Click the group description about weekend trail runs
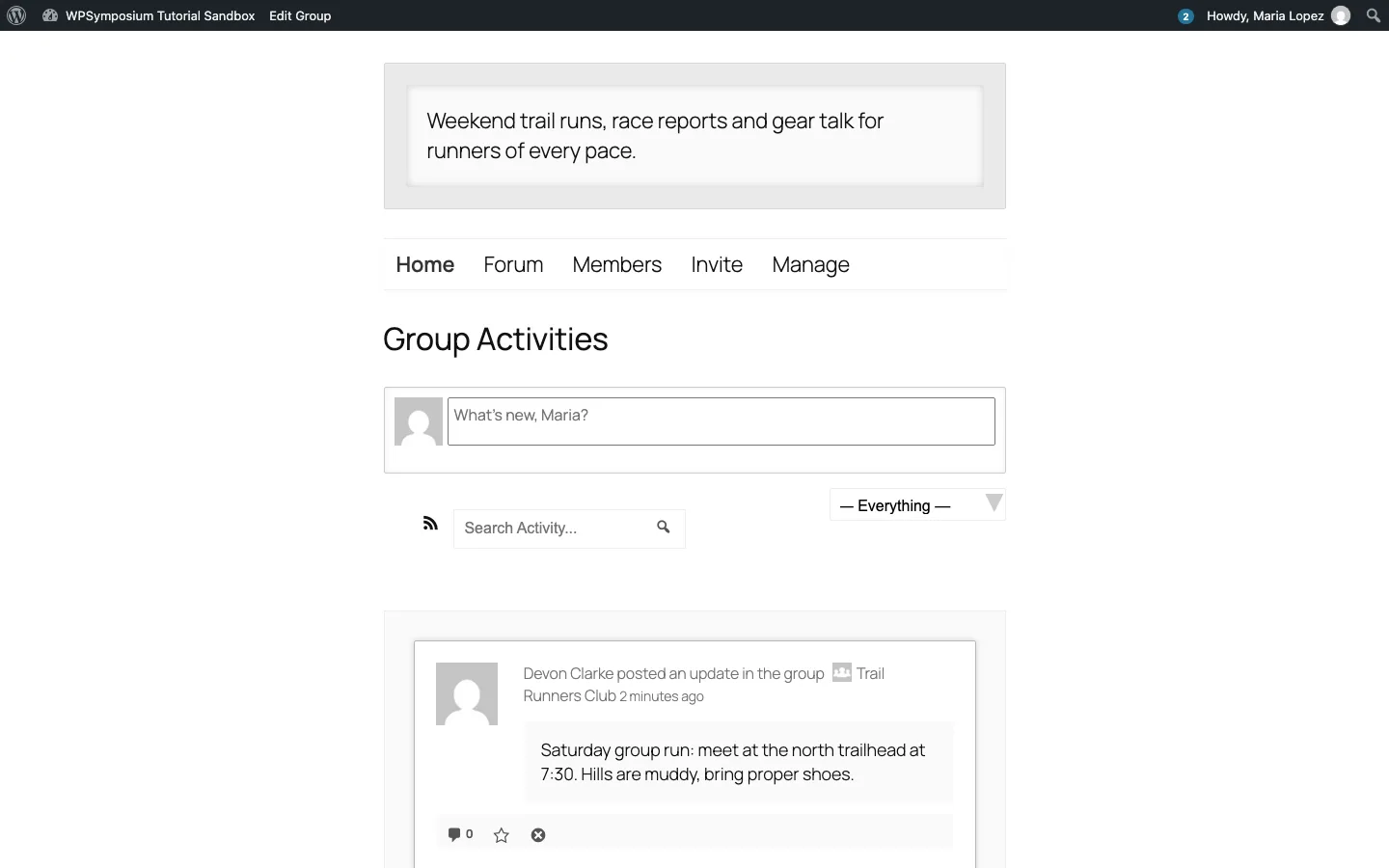The image size is (1389, 868). click(655, 136)
